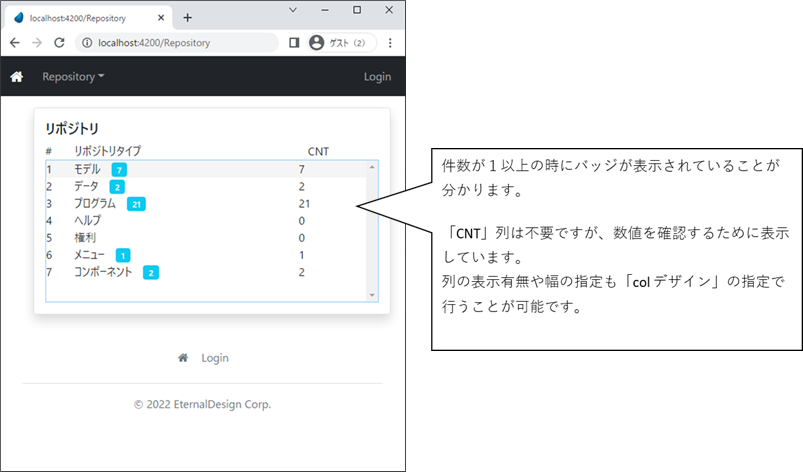The width and height of the screenshot is (803, 472).
Task: Click Login in the top navbar
Action: point(377,77)
